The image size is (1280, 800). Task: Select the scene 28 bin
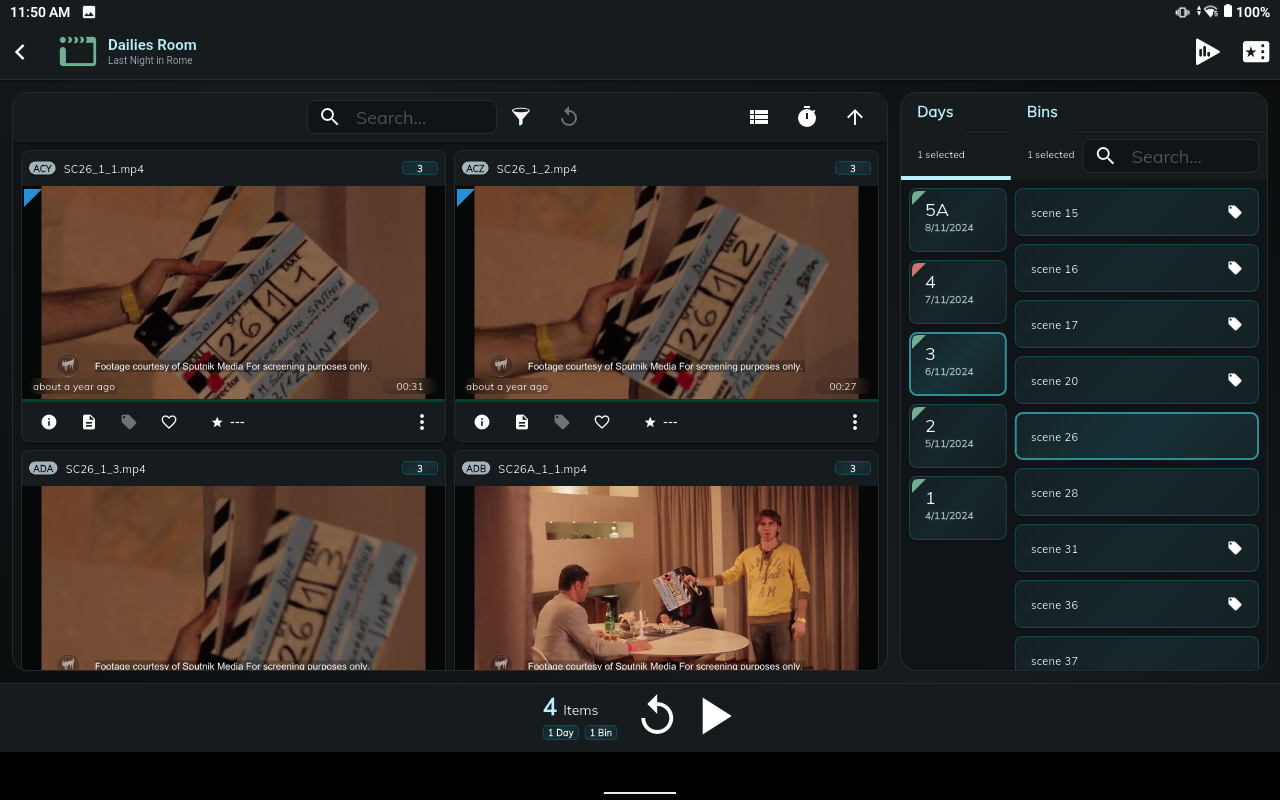(x=1136, y=493)
